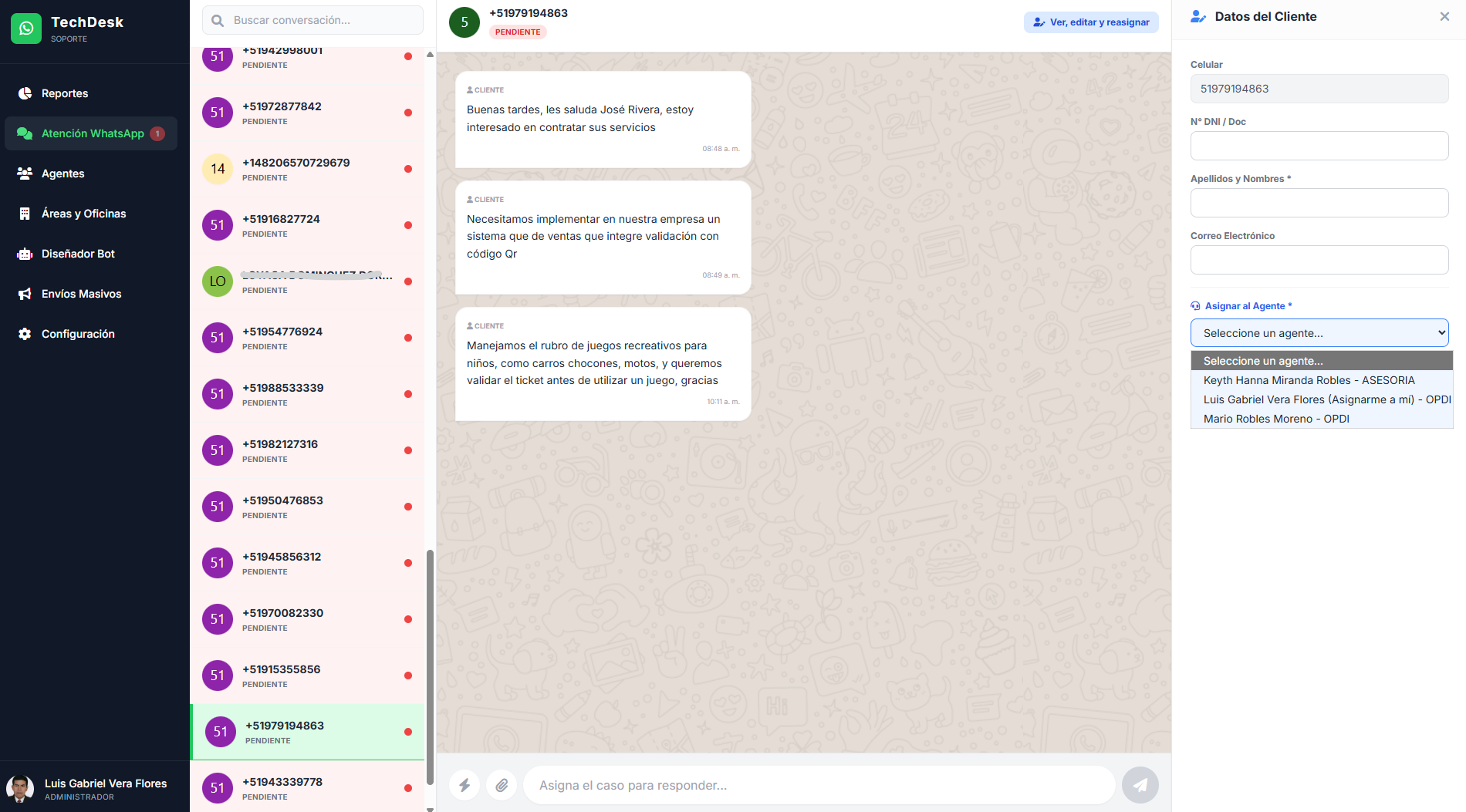Focus the Apellidos y Nombres input field
The image size is (1466, 812).
coord(1319,203)
